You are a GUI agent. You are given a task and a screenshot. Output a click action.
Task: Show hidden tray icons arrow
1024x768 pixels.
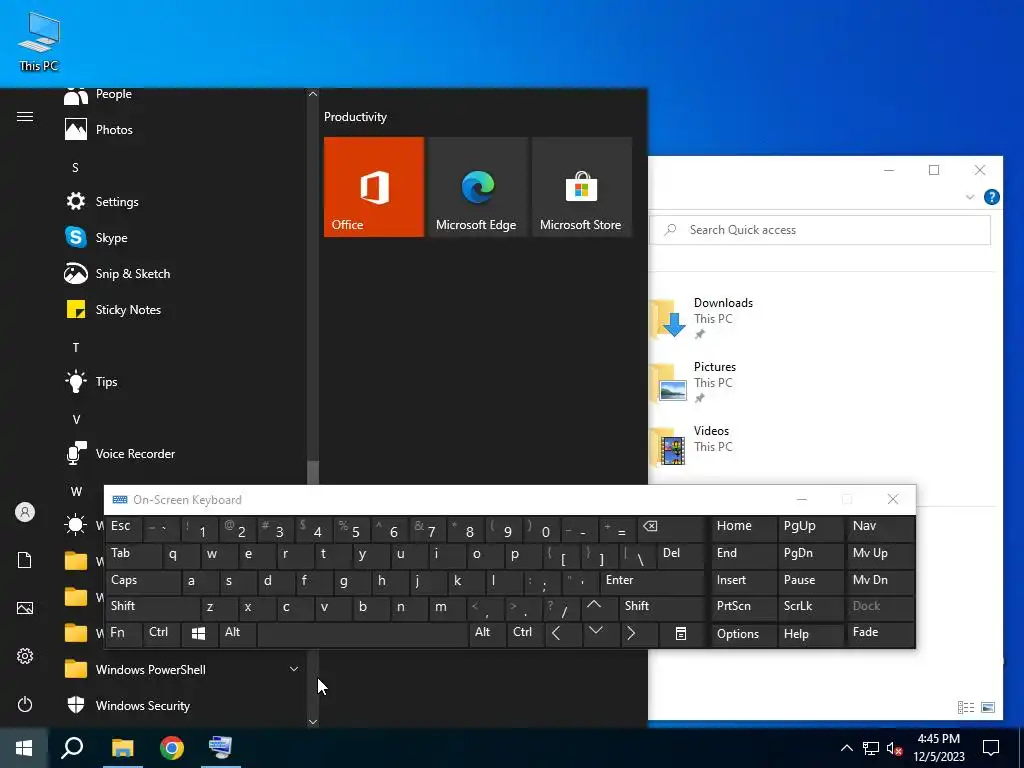[x=846, y=748]
